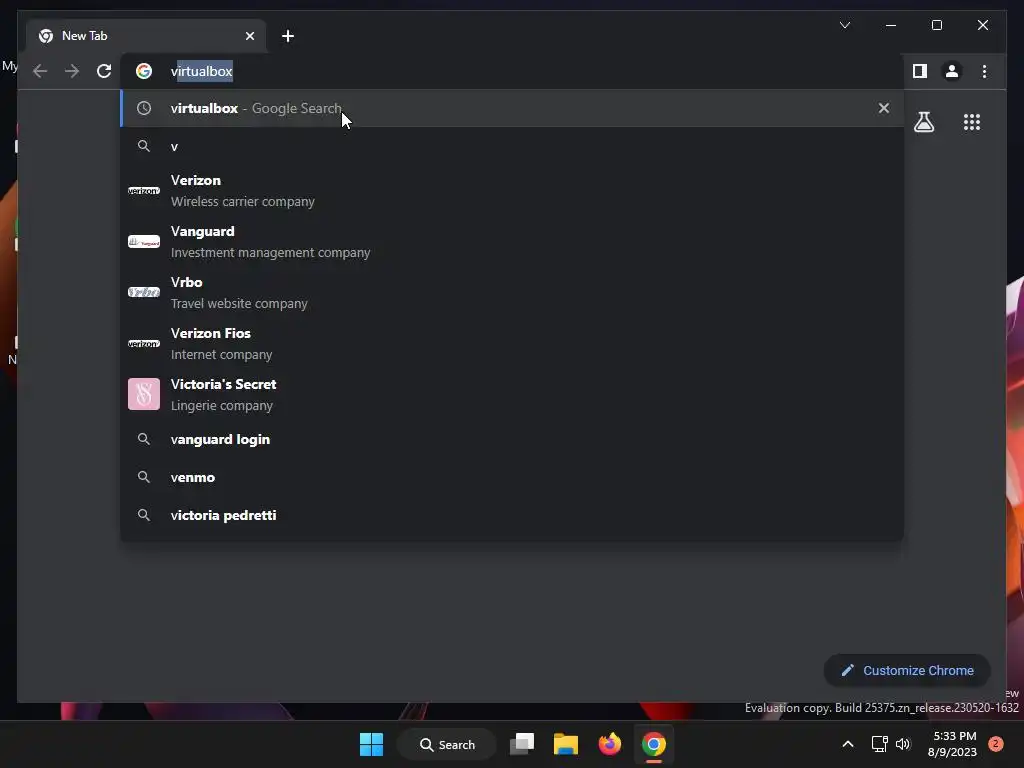The width and height of the screenshot is (1024, 768).
Task: Click the Customize Chrome button
Action: (907, 671)
